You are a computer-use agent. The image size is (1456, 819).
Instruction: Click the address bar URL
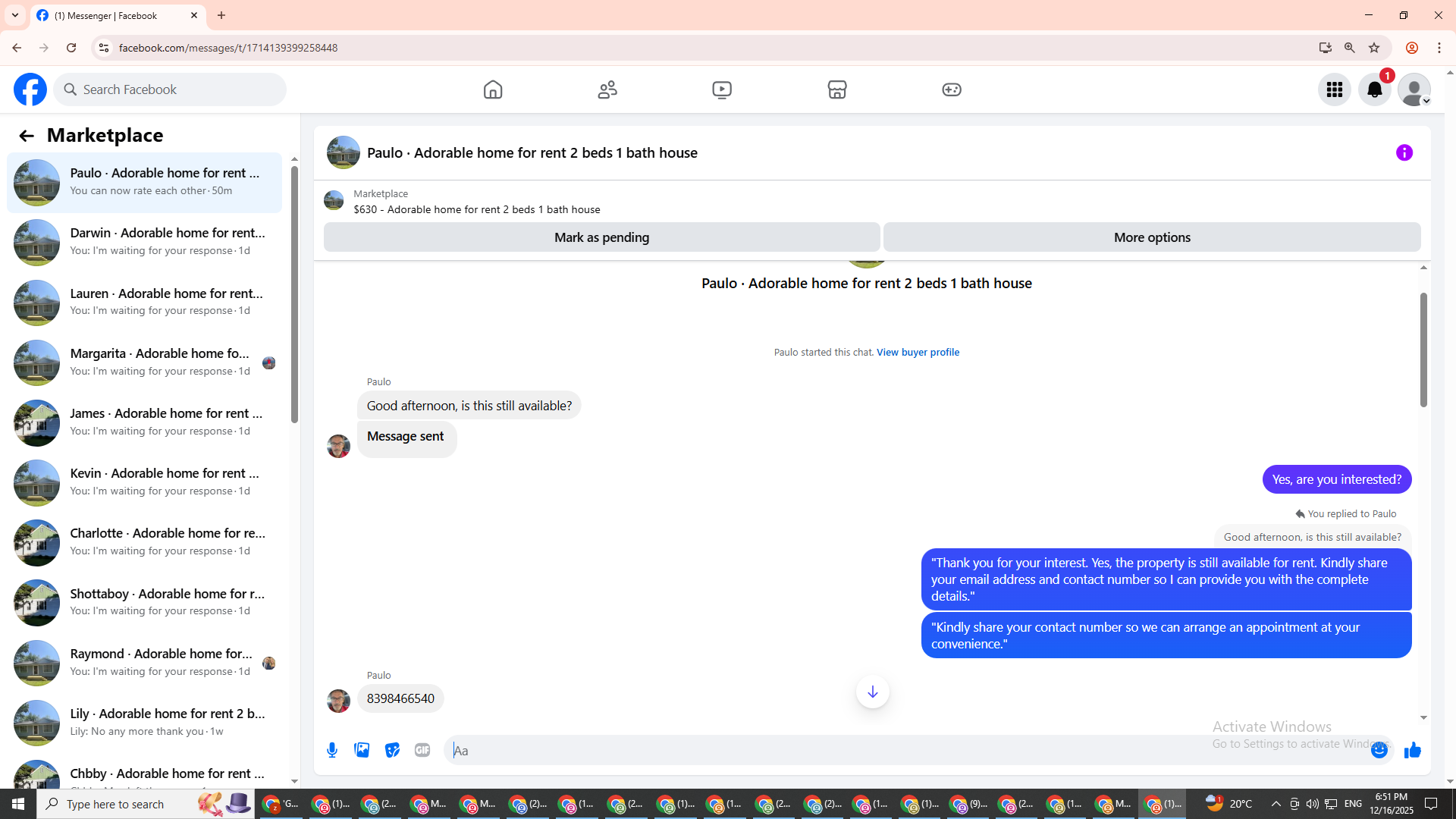point(228,48)
